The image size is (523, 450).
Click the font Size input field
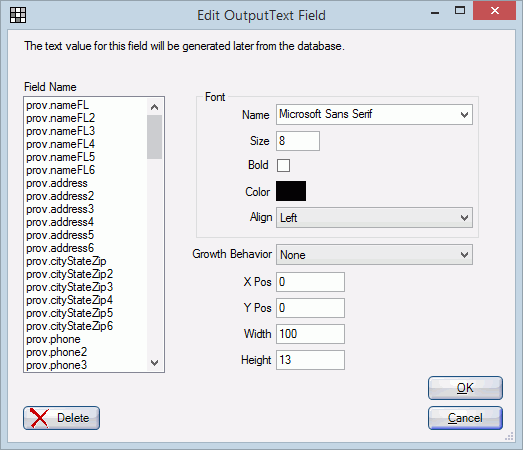pos(298,141)
